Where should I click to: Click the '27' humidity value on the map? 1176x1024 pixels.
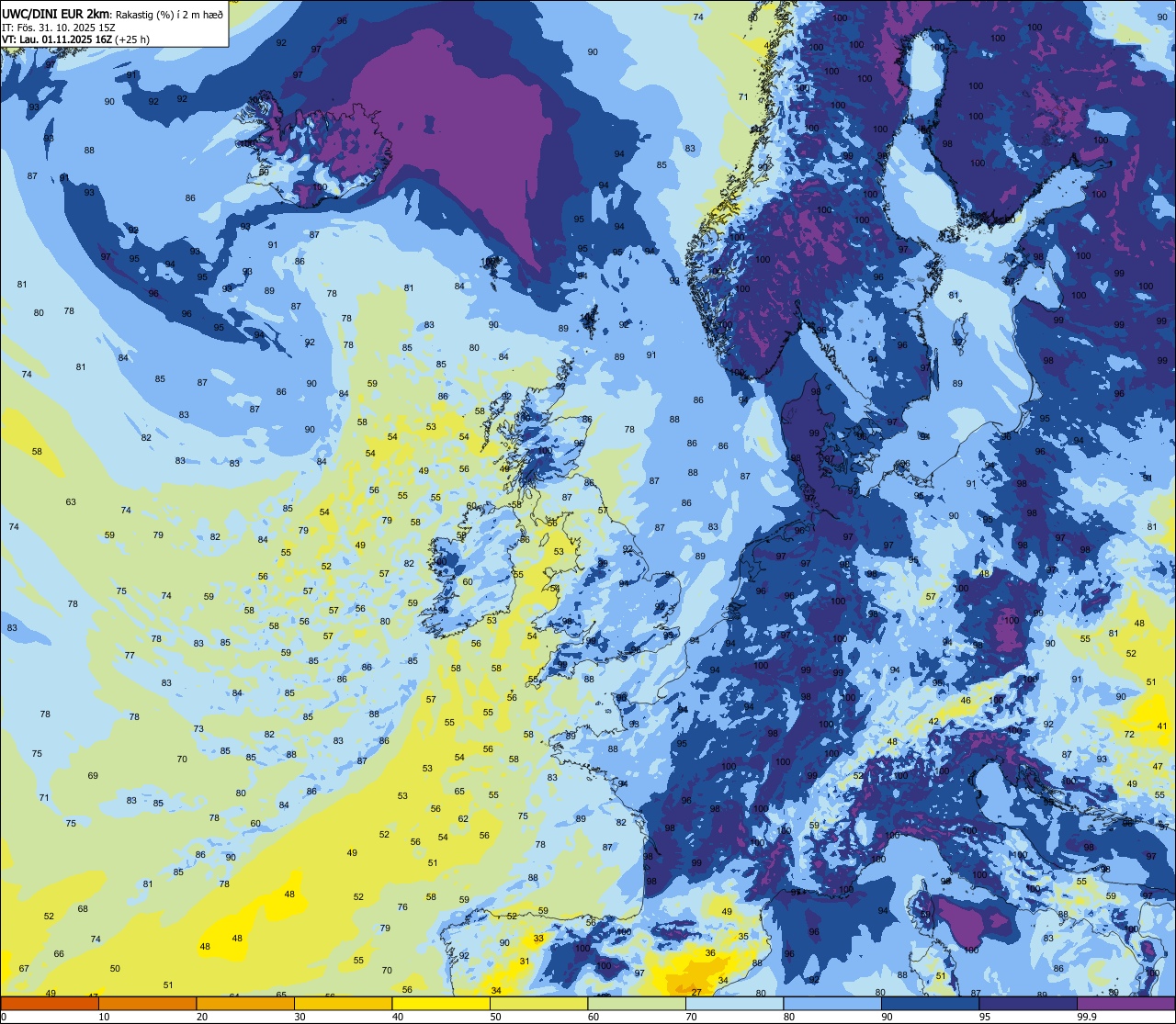tap(696, 992)
